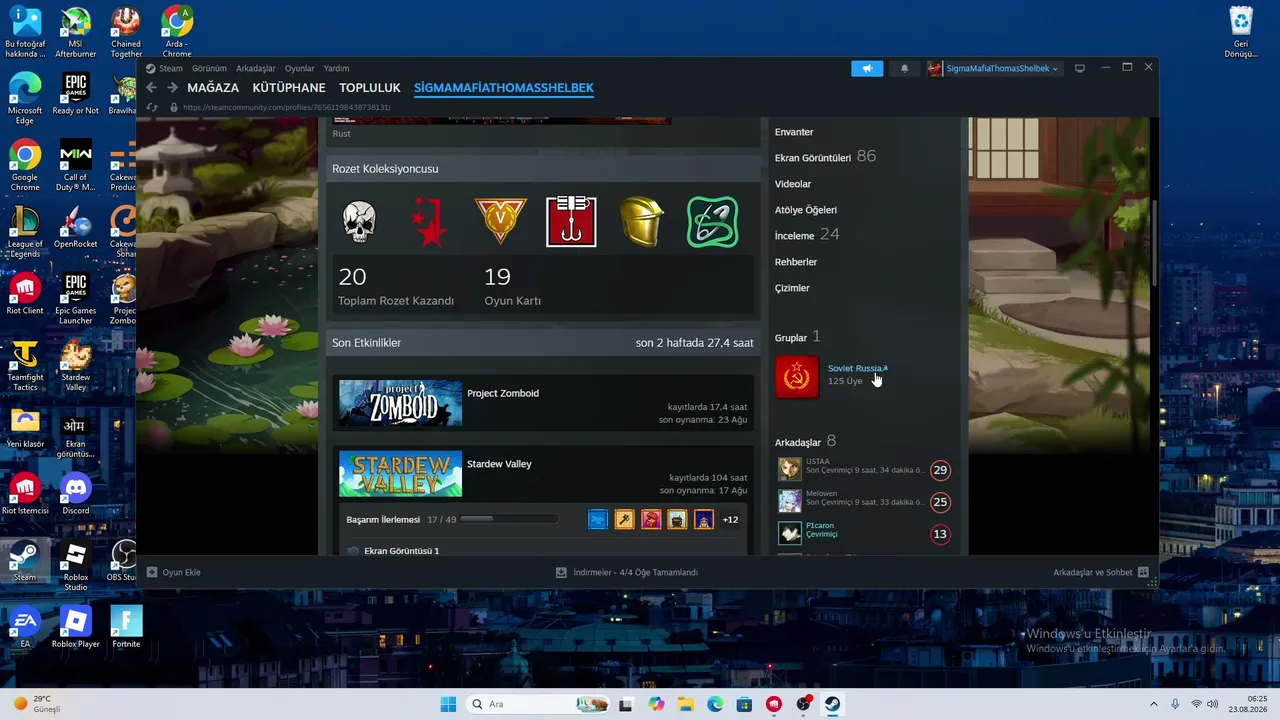Viewport: 1280px width, 720px height.
Task: Open Project Zomboid game banner thumbnail
Action: (x=401, y=404)
